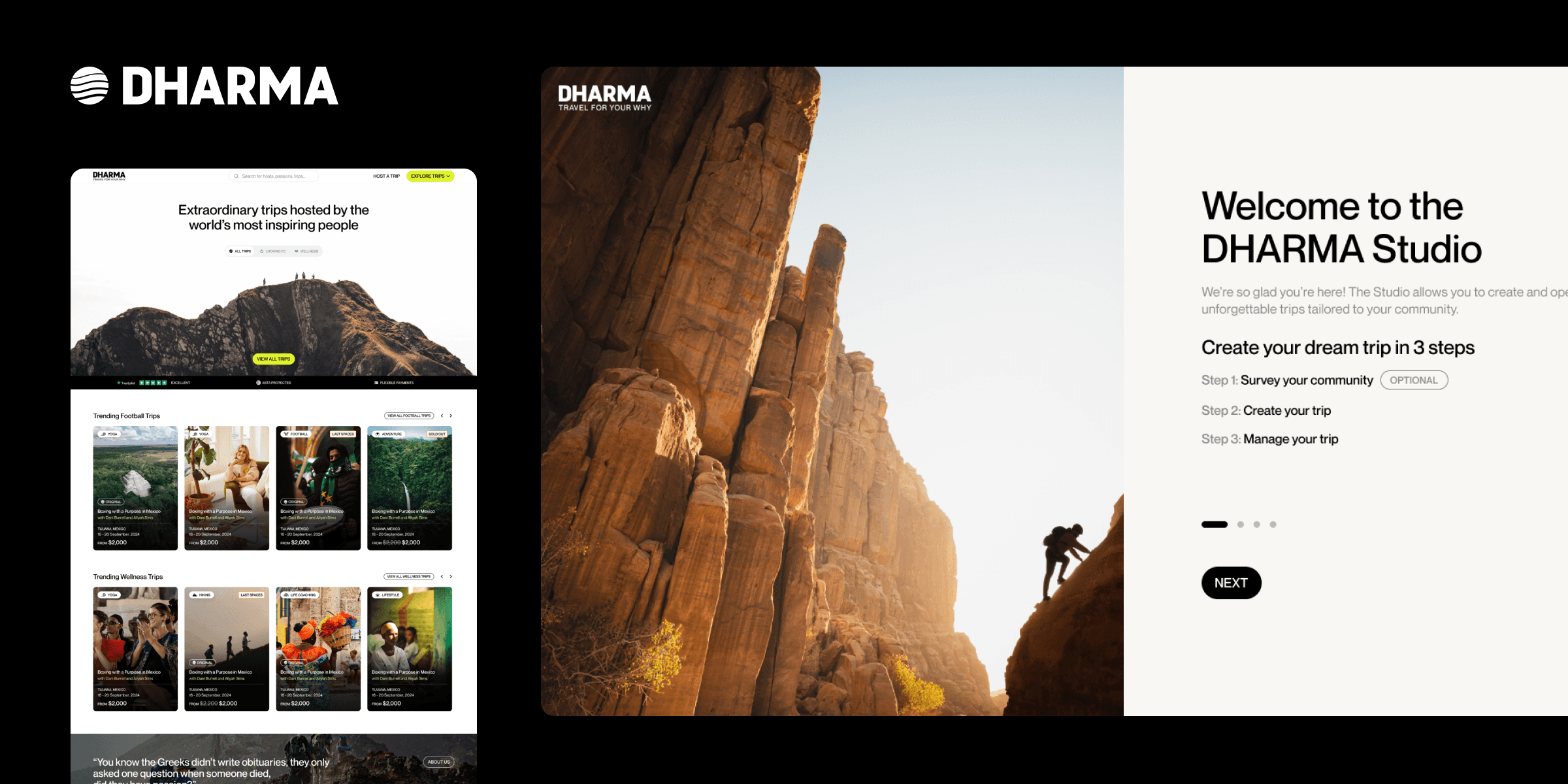Click the search bar icon on DHARMA site

coord(236,178)
